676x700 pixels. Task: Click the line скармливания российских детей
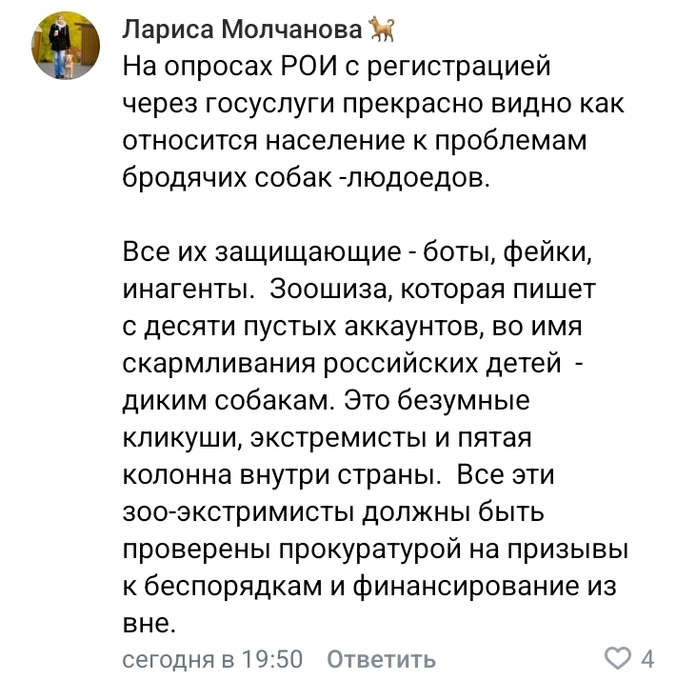pos(351,362)
